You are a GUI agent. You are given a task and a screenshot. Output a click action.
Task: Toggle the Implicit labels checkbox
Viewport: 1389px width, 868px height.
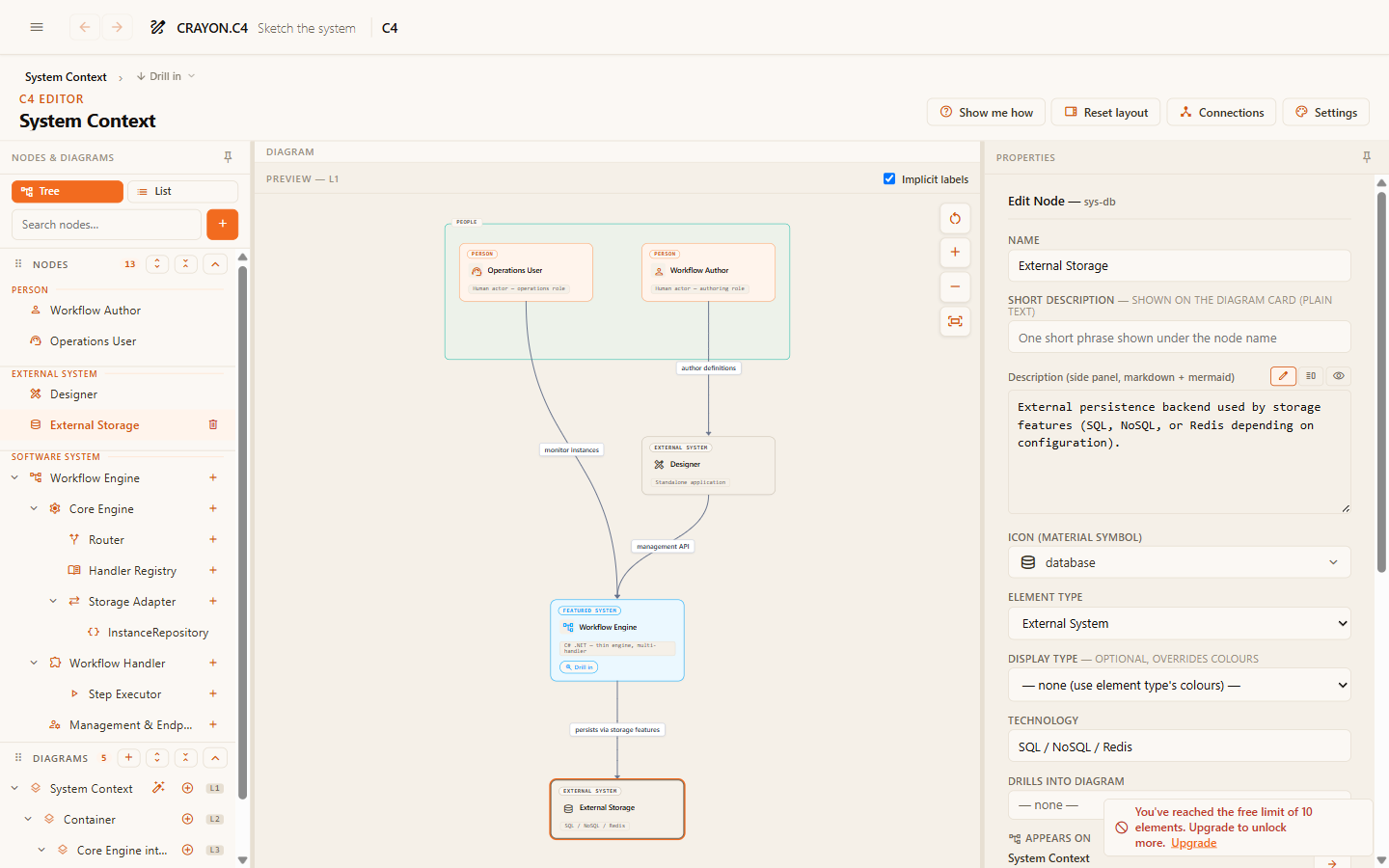coord(889,178)
